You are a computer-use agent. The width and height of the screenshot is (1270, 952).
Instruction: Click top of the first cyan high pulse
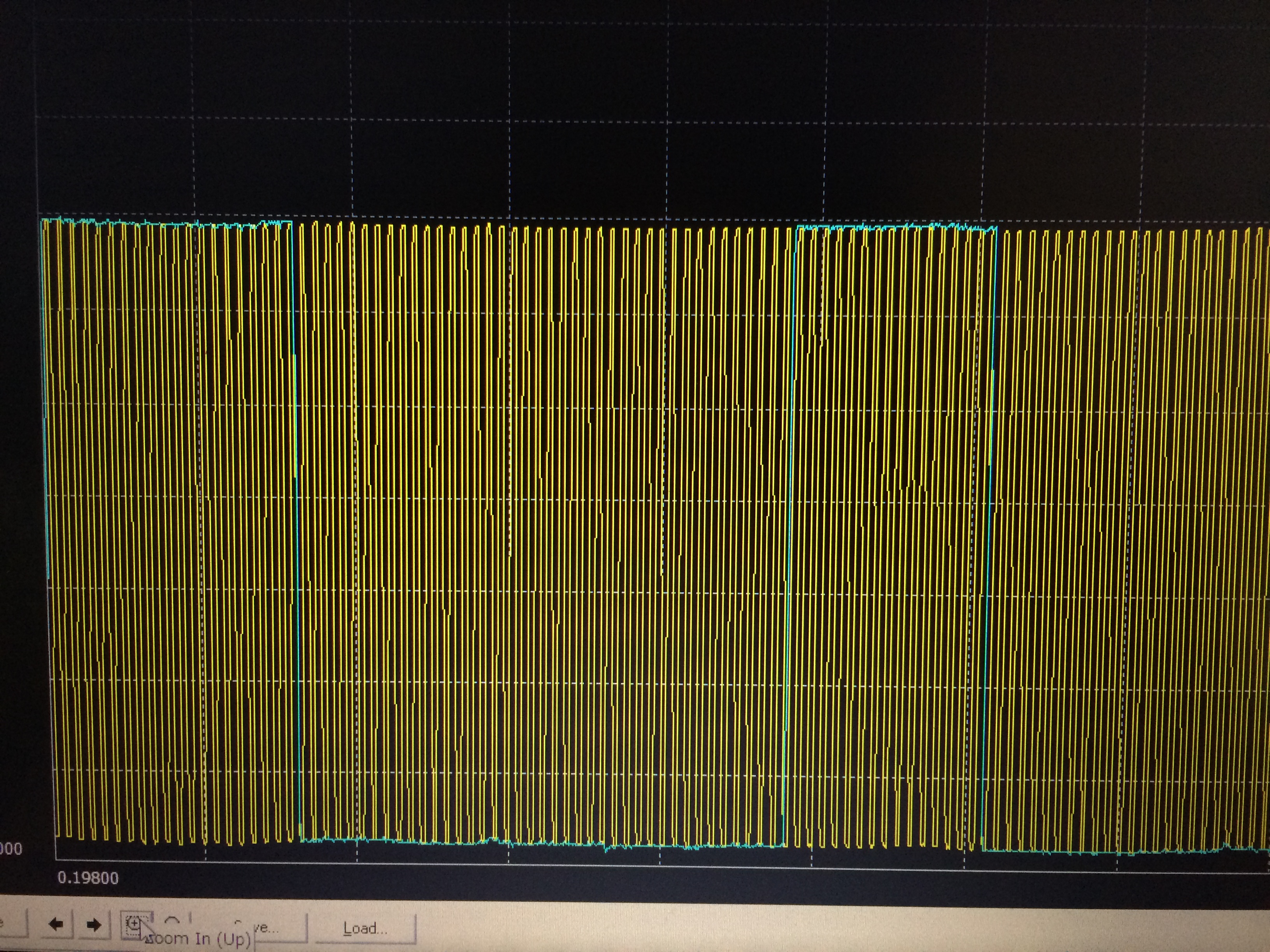point(167,224)
